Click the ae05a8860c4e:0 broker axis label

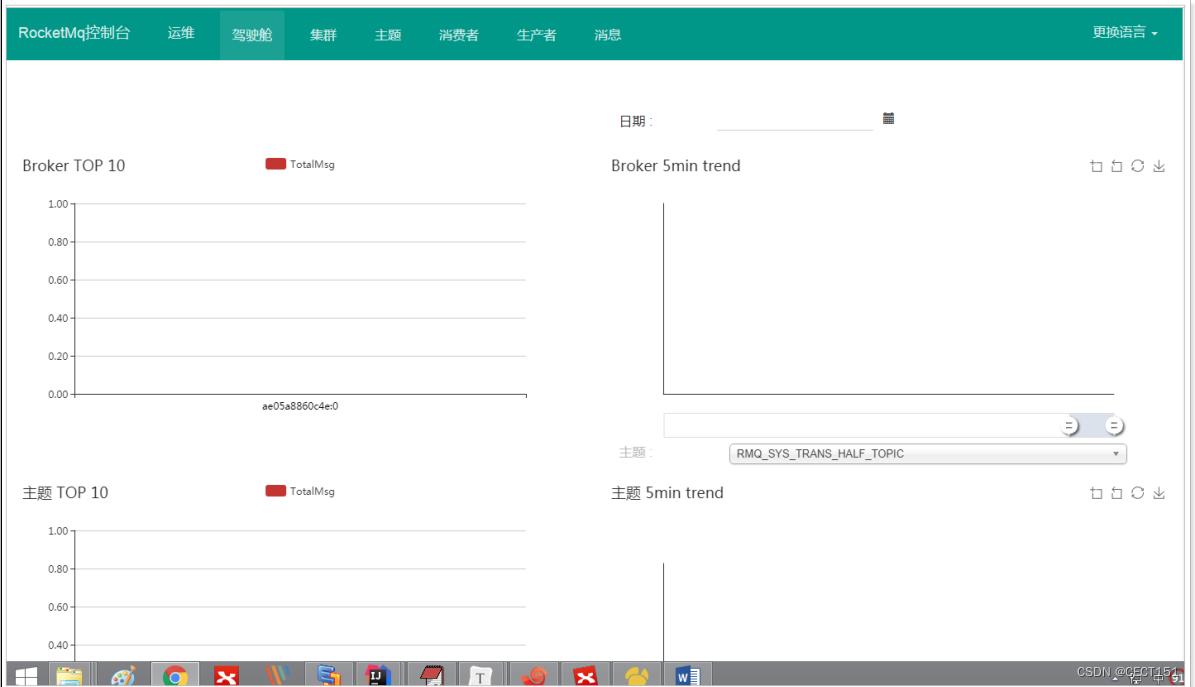[300, 406]
